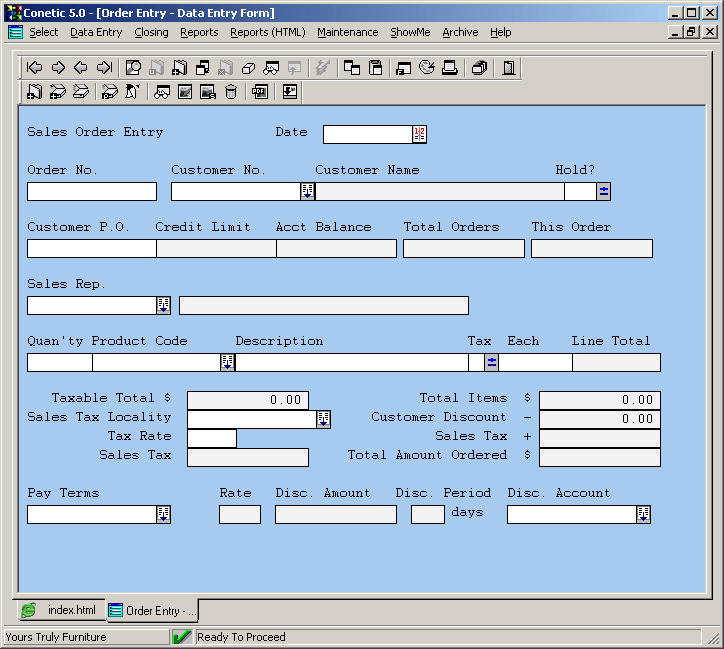Open the Reports (HTML) menu
The height and width of the screenshot is (649, 724).
tap(267, 32)
